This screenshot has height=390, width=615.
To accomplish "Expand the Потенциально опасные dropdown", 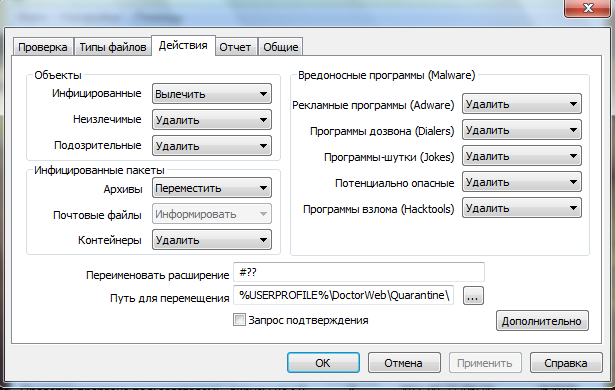I will [522, 182].
